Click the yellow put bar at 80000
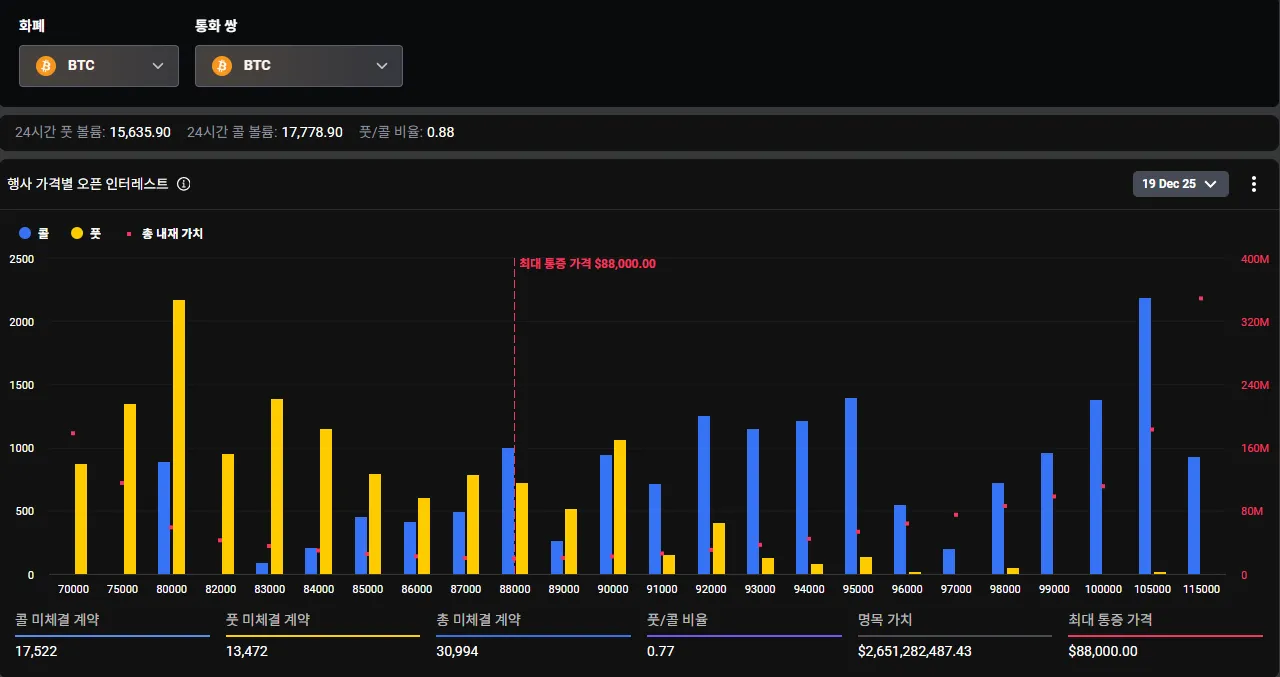1280x677 pixels. click(179, 437)
